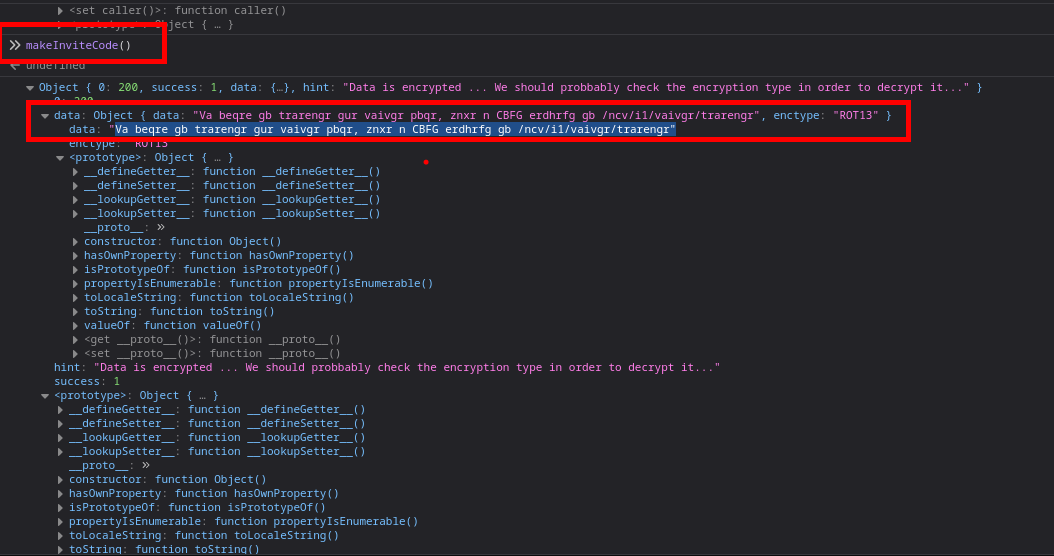Expand __lookupSetter__ in the outer prototype

pos(61,452)
